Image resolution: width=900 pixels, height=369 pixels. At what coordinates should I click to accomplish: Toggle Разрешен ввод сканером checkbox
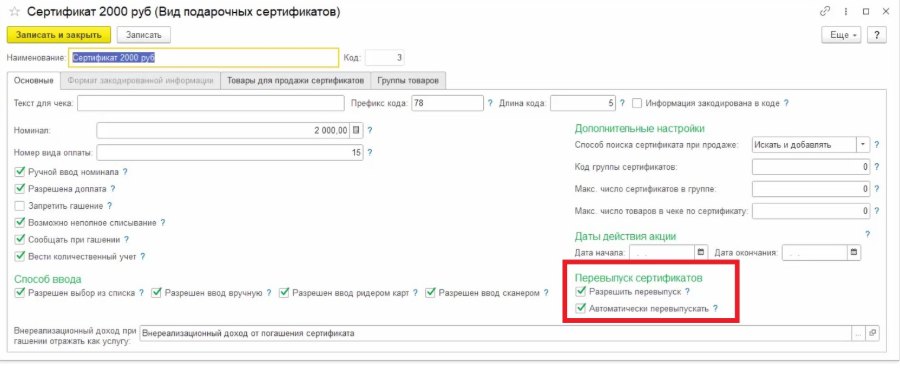(430, 293)
